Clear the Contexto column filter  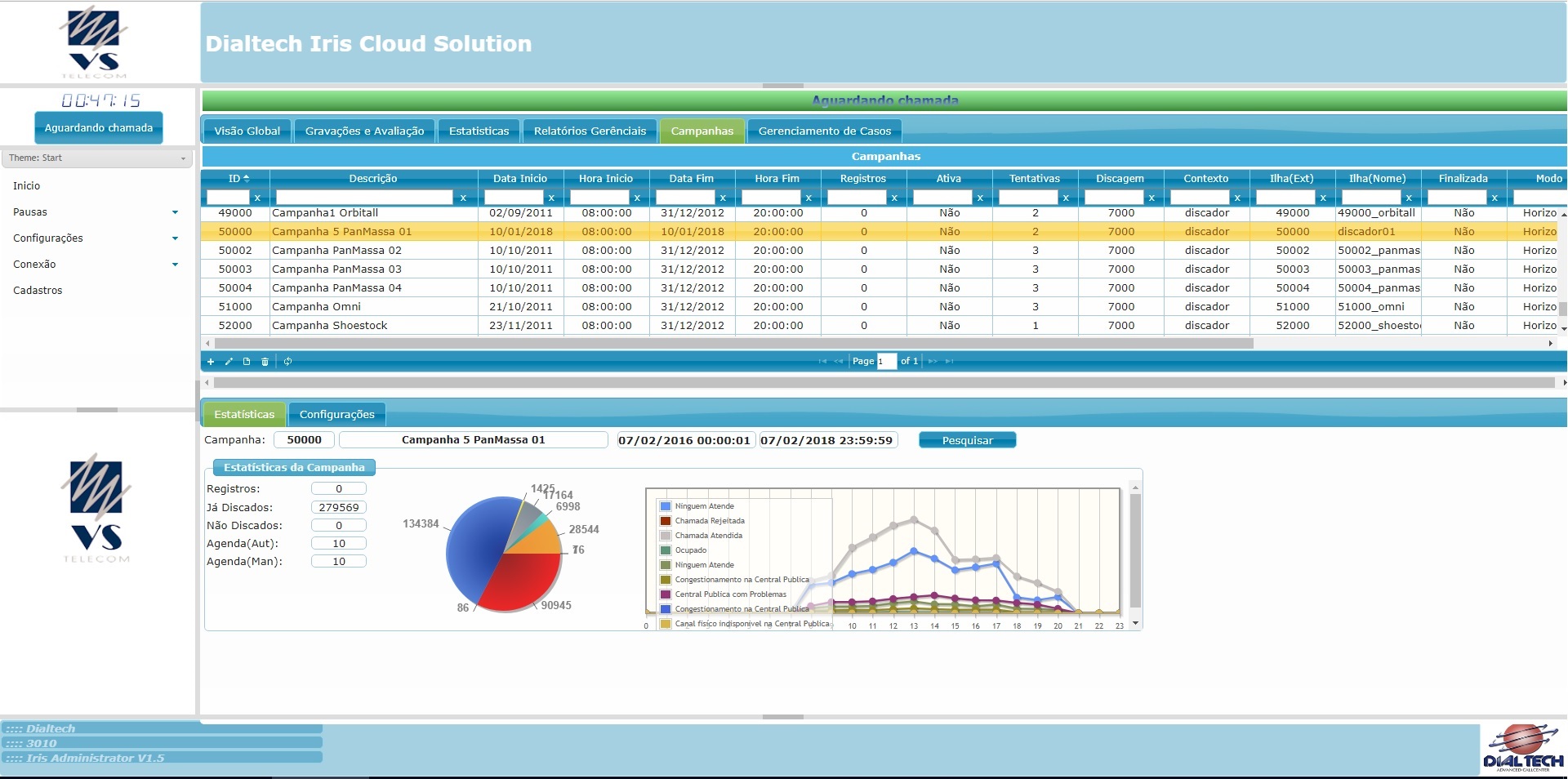[1237, 198]
